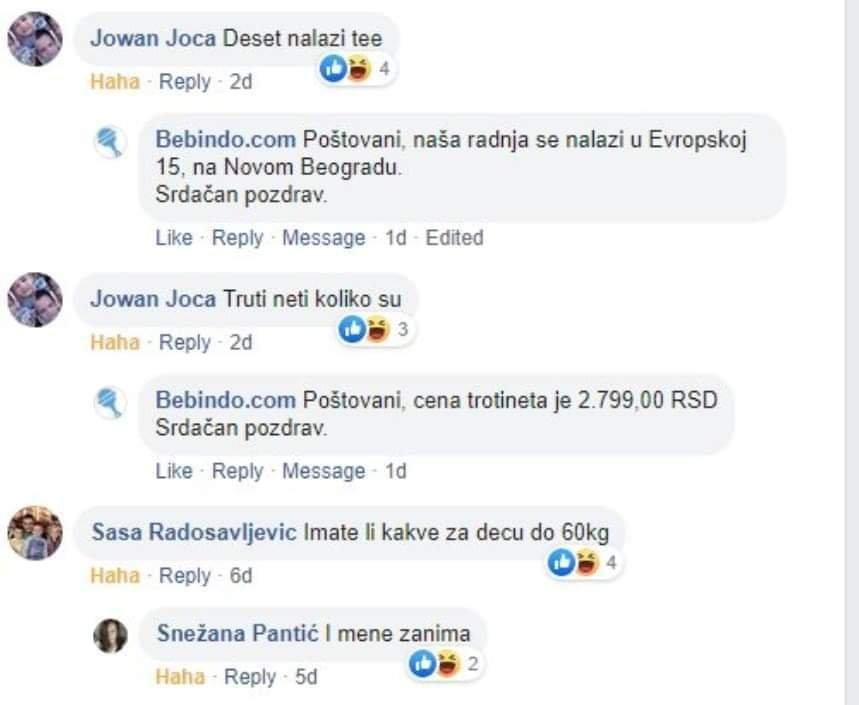The image size is (859, 705).
Task: Open Jowan Joca's avatar on first comment
Action: click(35, 39)
